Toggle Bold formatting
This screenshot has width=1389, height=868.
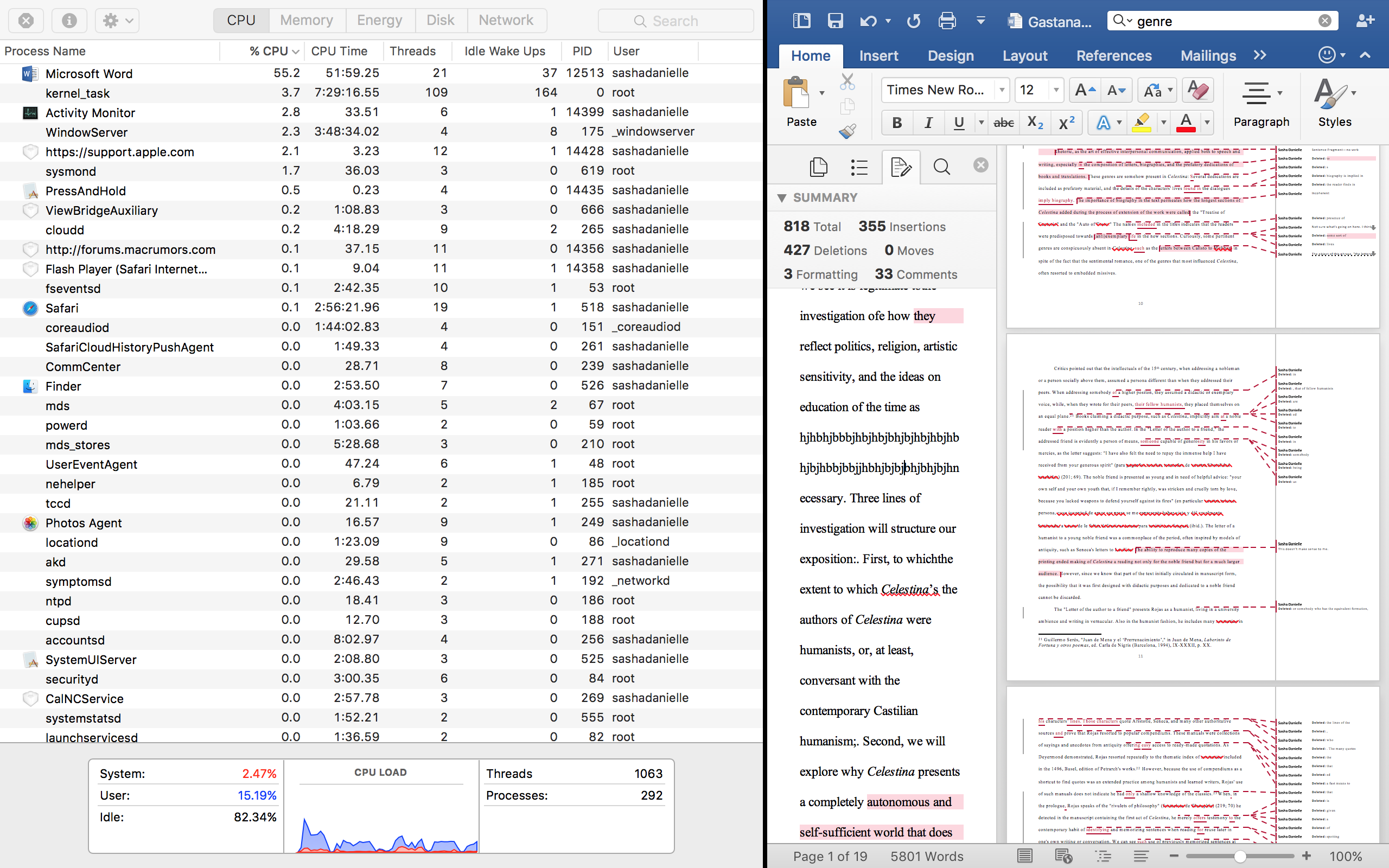pyautogui.click(x=897, y=122)
